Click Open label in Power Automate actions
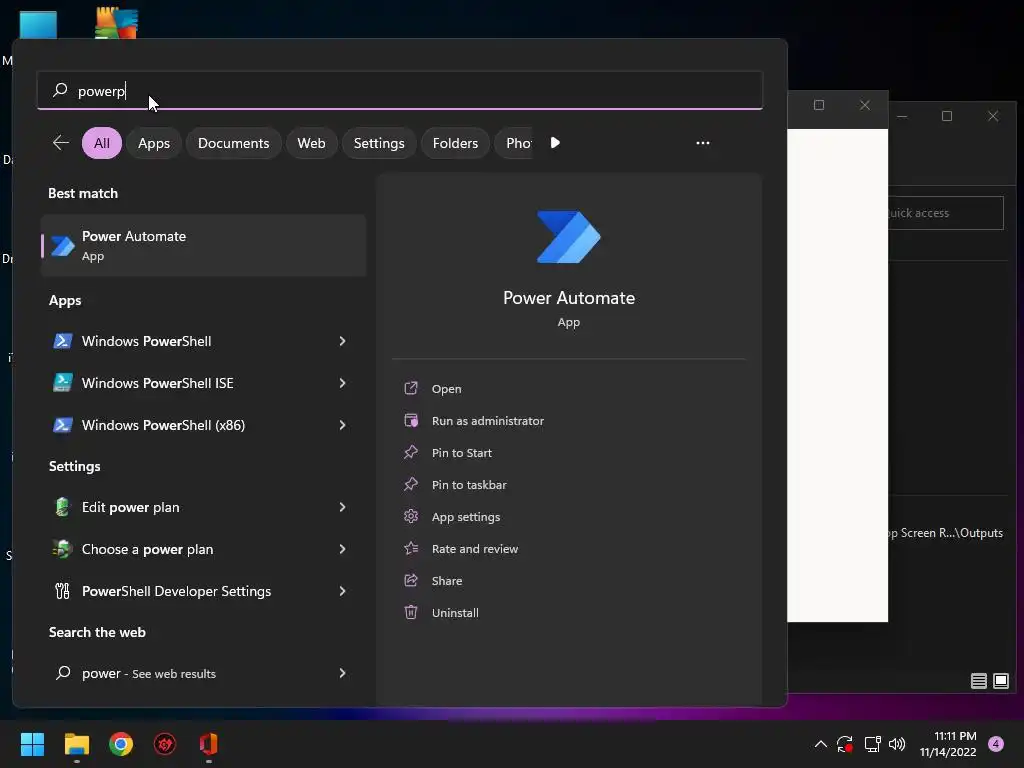The image size is (1024, 768). [447, 389]
